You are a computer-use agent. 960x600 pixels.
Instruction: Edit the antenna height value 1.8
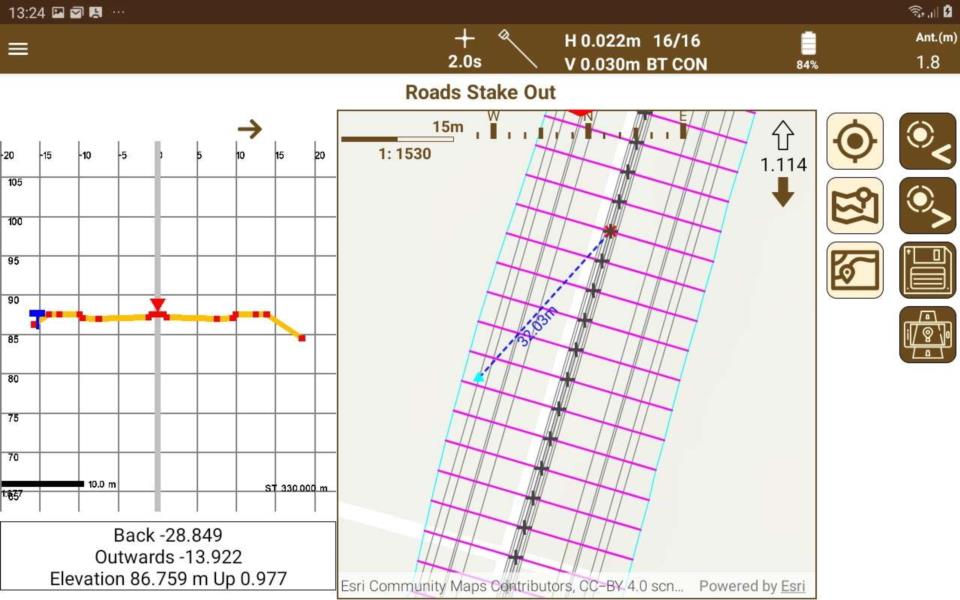tap(927, 62)
